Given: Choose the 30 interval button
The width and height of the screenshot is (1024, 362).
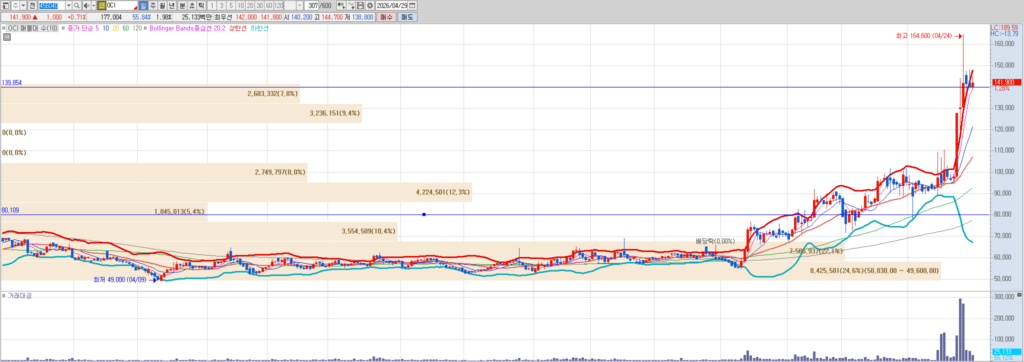Looking at the screenshot, I should tap(259, 6).
